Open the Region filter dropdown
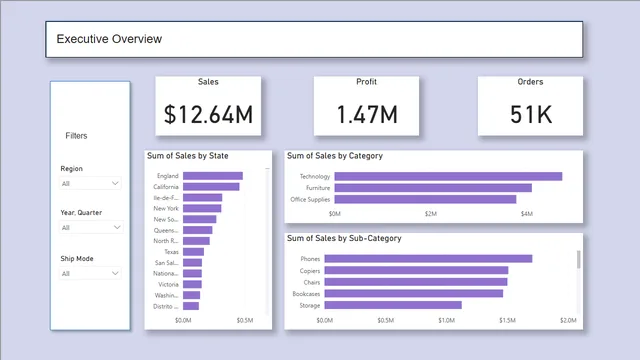This screenshot has width=640, height=360. [x=90, y=183]
